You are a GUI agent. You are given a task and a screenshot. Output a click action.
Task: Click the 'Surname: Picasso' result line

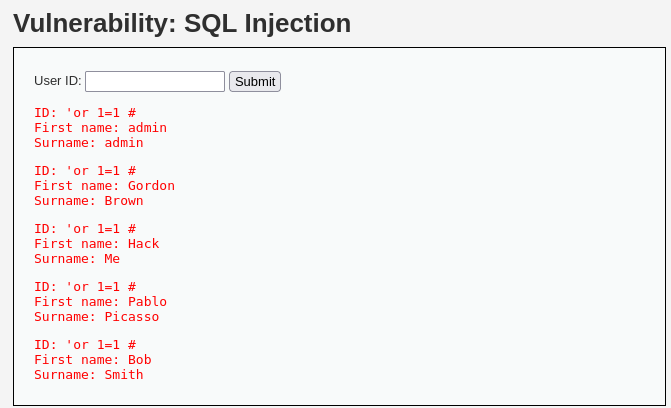[x=97, y=317]
